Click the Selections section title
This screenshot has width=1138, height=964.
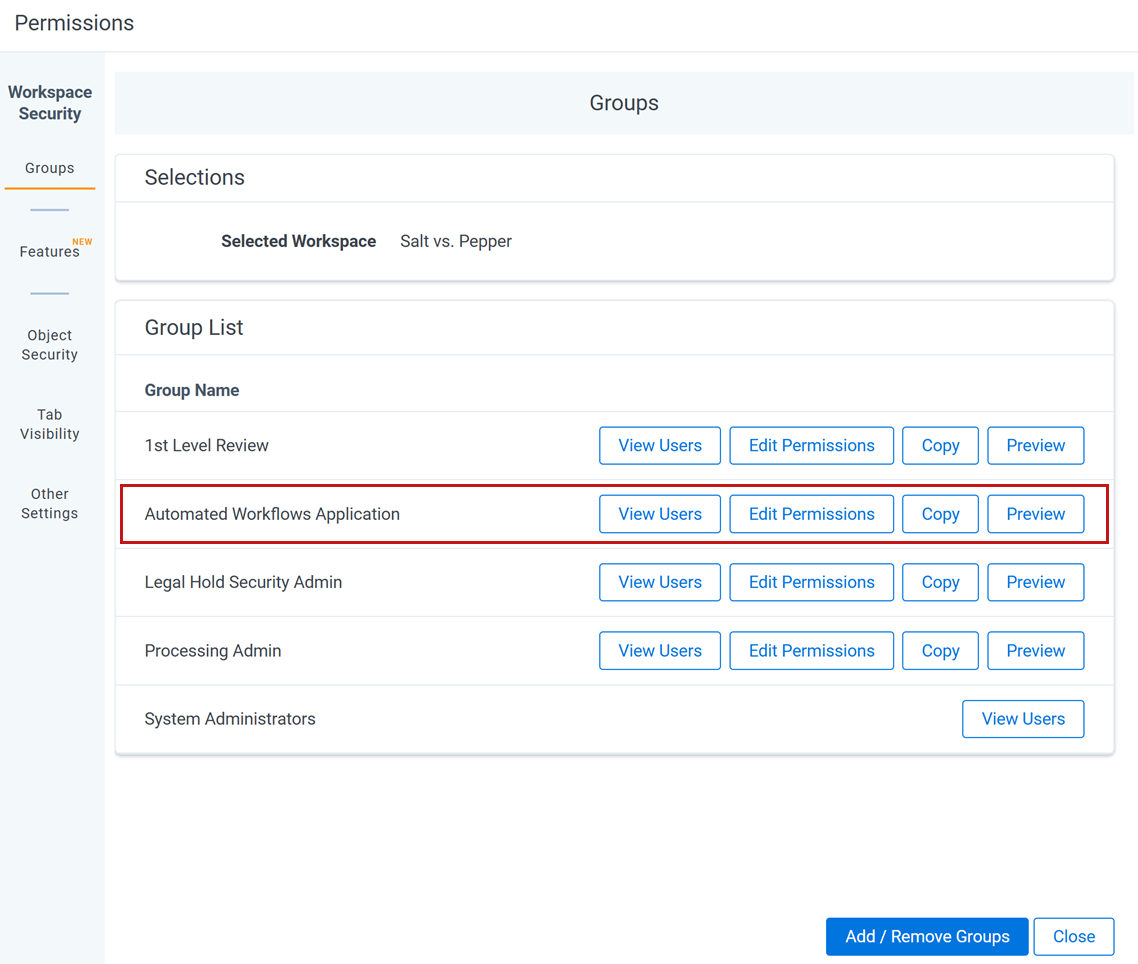[x=195, y=177]
